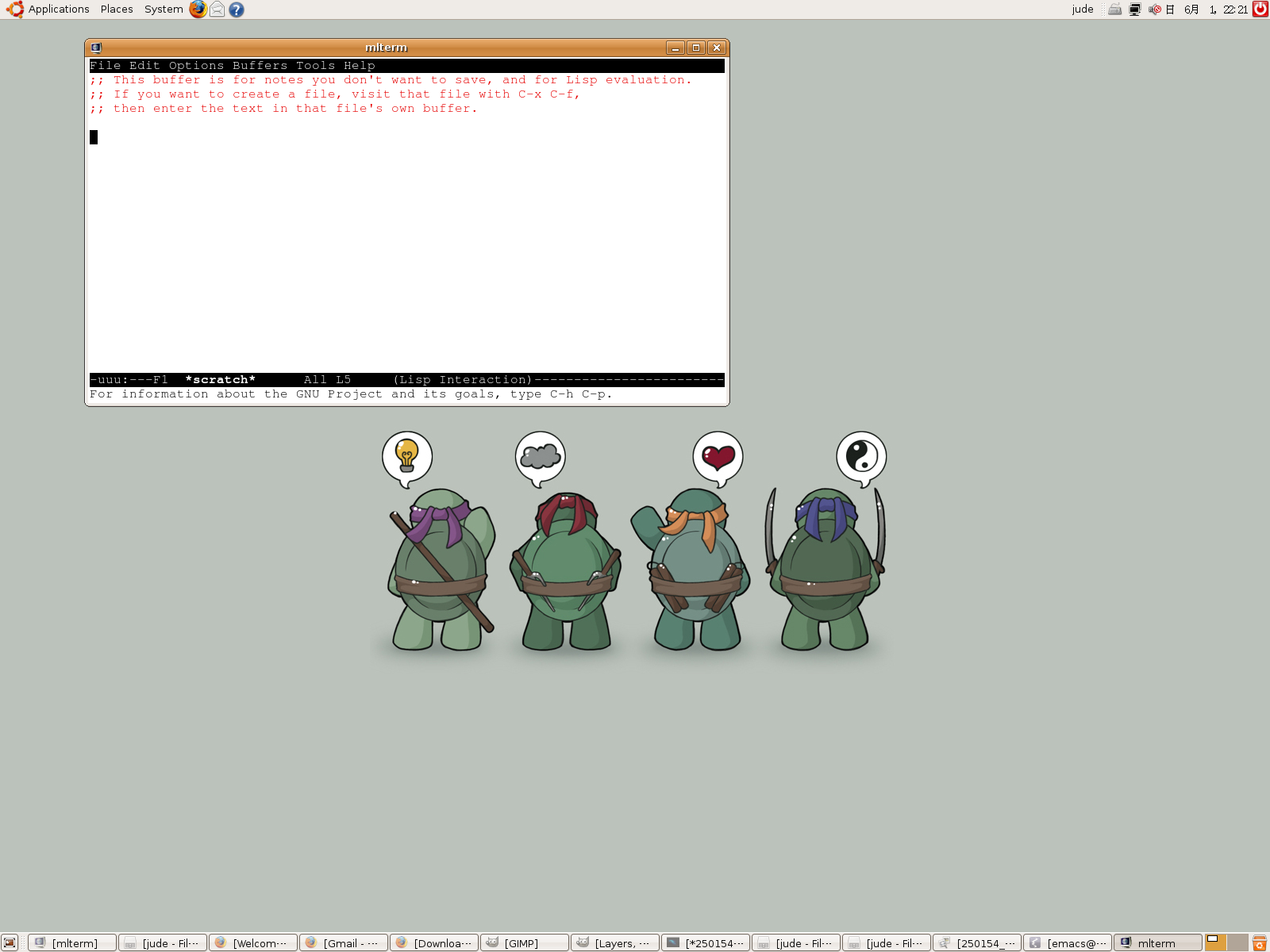Click the -uuu:---F1 mode line status

pyautogui.click(x=129, y=380)
